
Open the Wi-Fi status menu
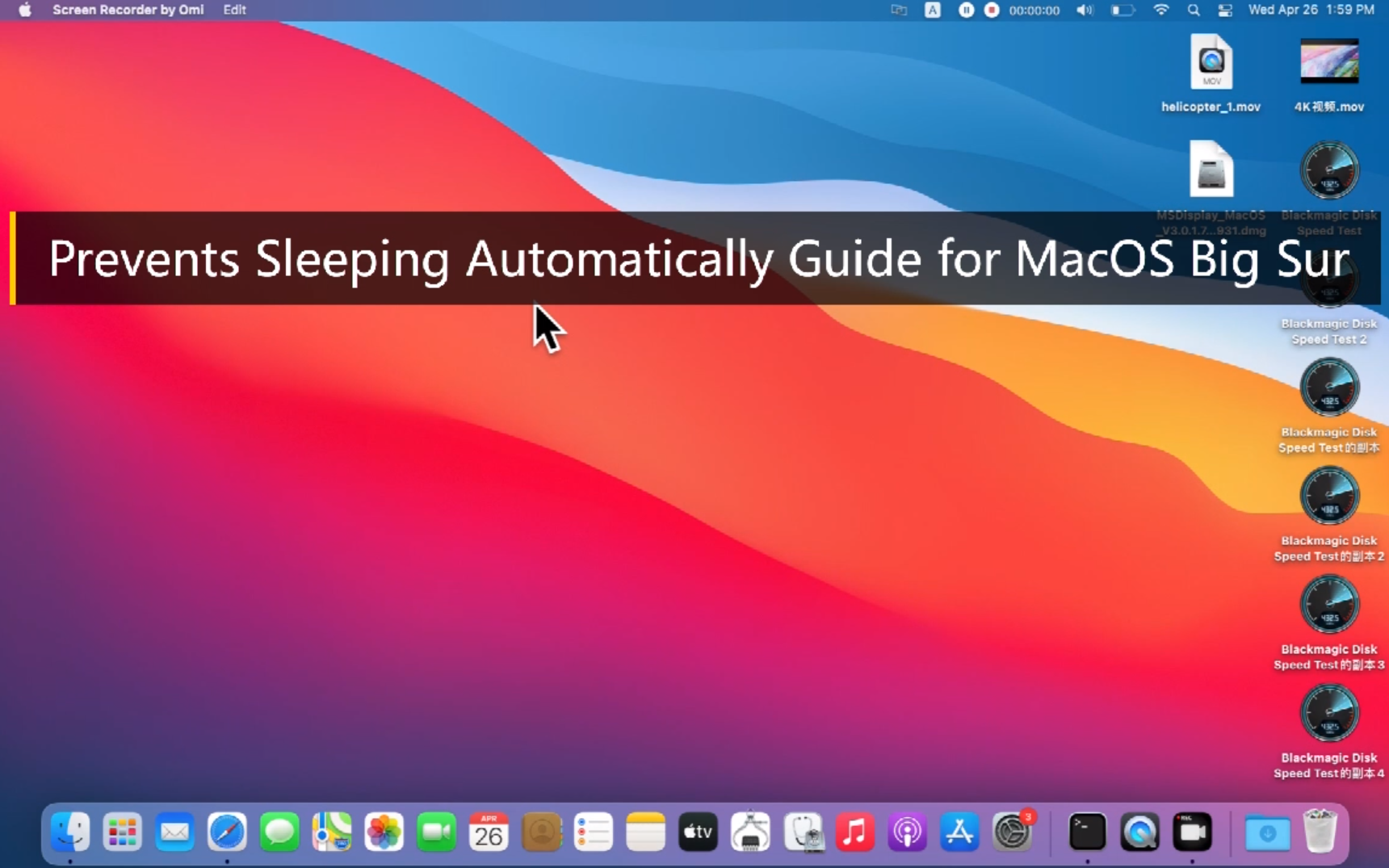tap(1163, 10)
